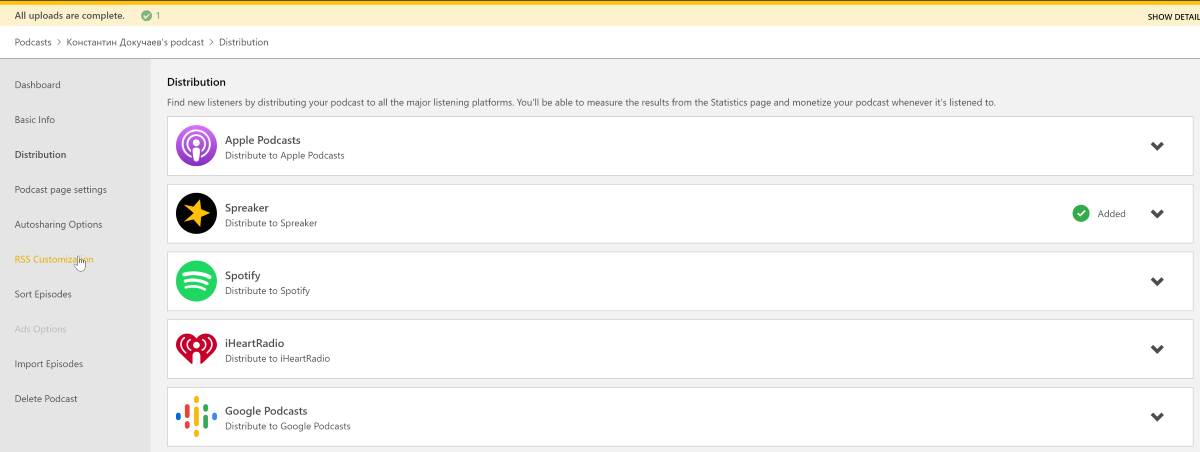Click Show Details in upload banner

[x=1174, y=17]
